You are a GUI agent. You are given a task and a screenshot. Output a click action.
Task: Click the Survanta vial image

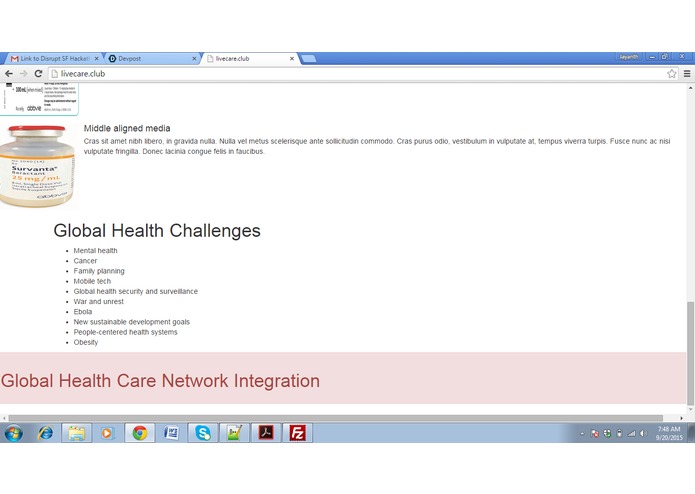(x=38, y=166)
